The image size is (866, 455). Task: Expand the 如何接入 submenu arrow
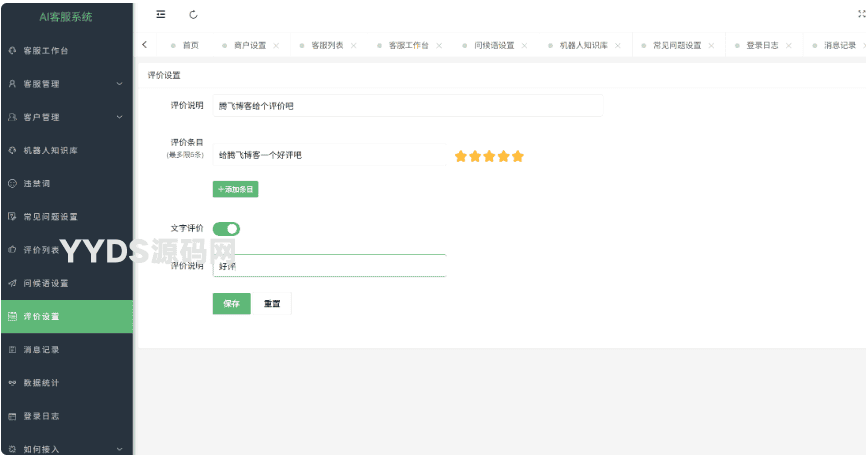[x=119, y=449]
